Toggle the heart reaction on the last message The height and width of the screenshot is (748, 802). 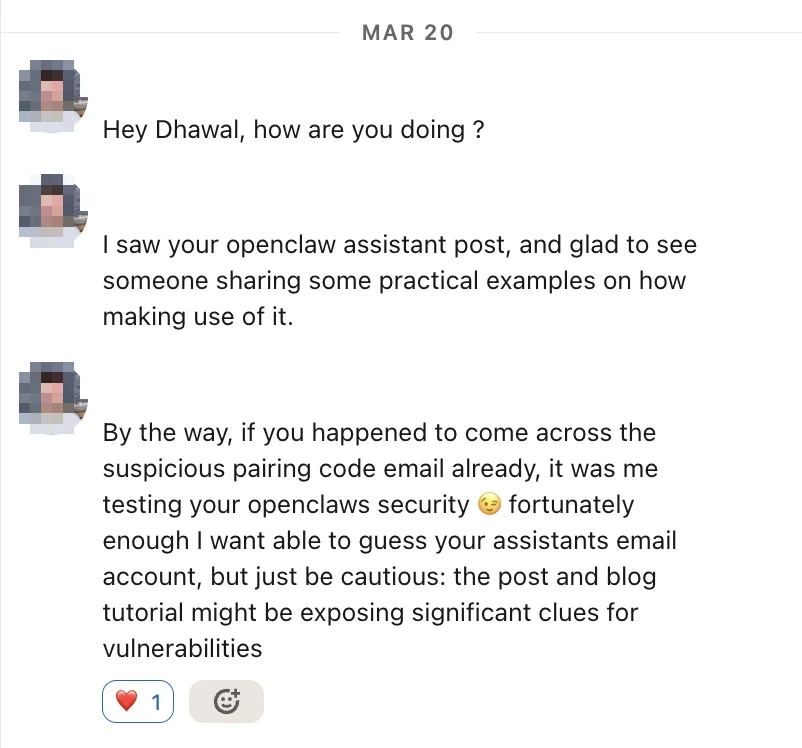click(x=138, y=701)
